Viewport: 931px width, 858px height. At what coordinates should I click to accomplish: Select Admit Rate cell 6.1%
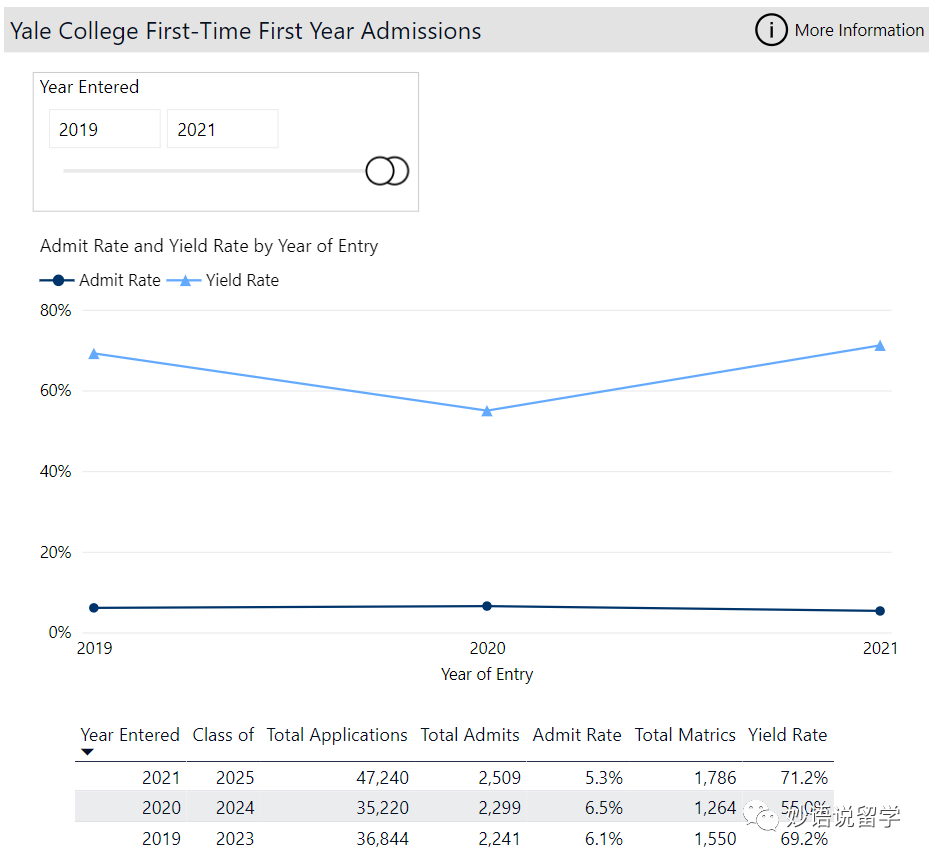604,839
